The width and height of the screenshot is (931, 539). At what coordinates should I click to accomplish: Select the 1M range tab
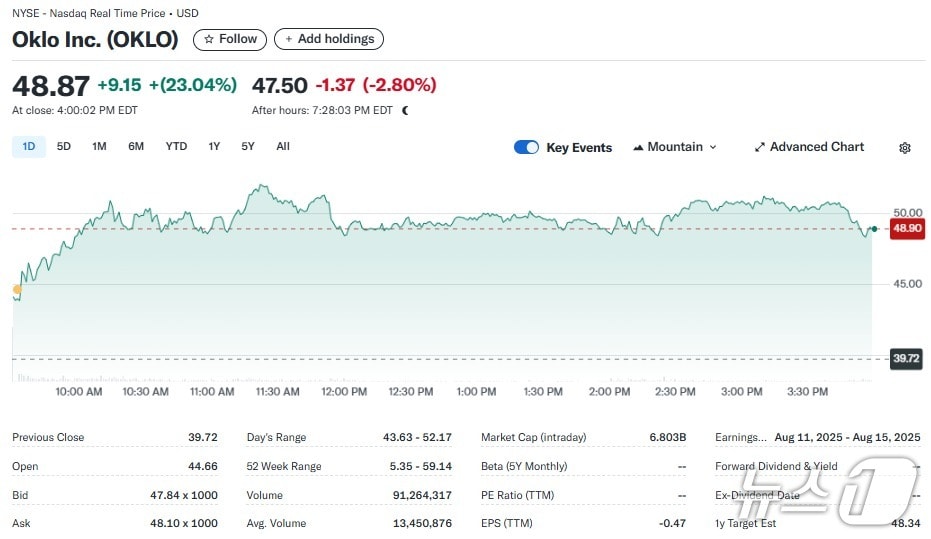coord(99,146)
